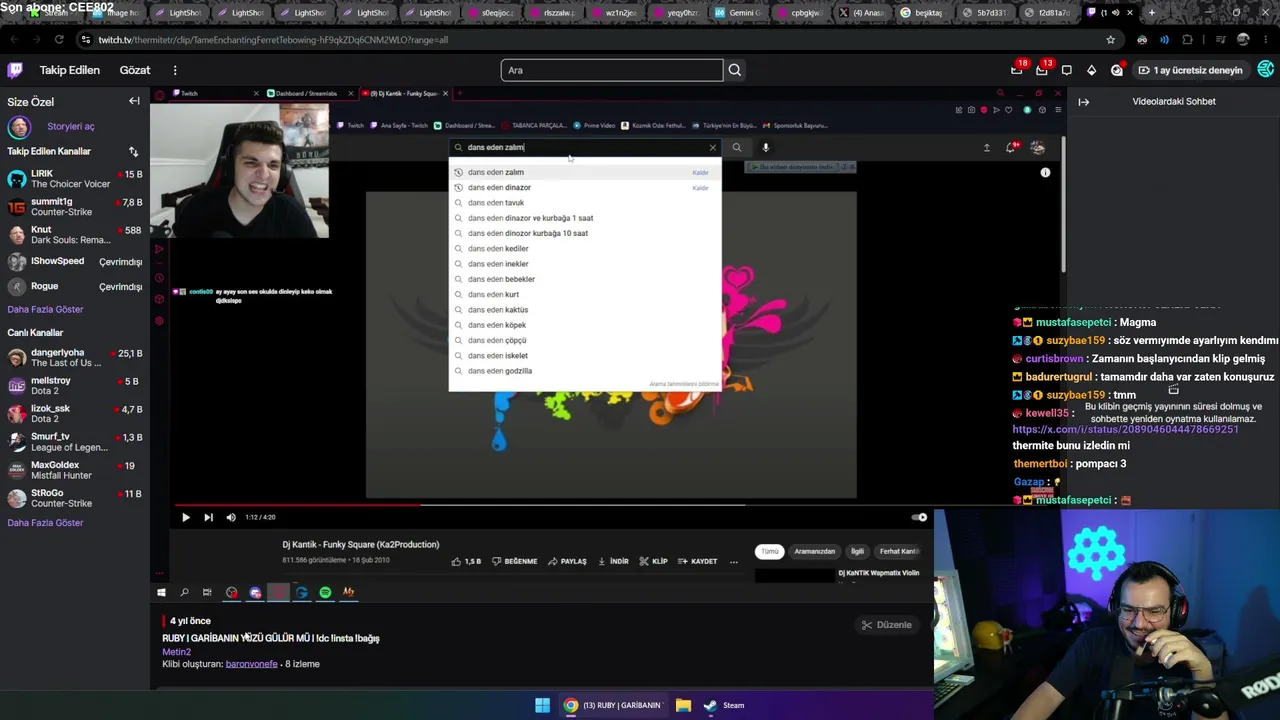This screenshot has height=720, width=1280.
Task: Open the Metin2 category link
Action: click(x=176, y=651)
